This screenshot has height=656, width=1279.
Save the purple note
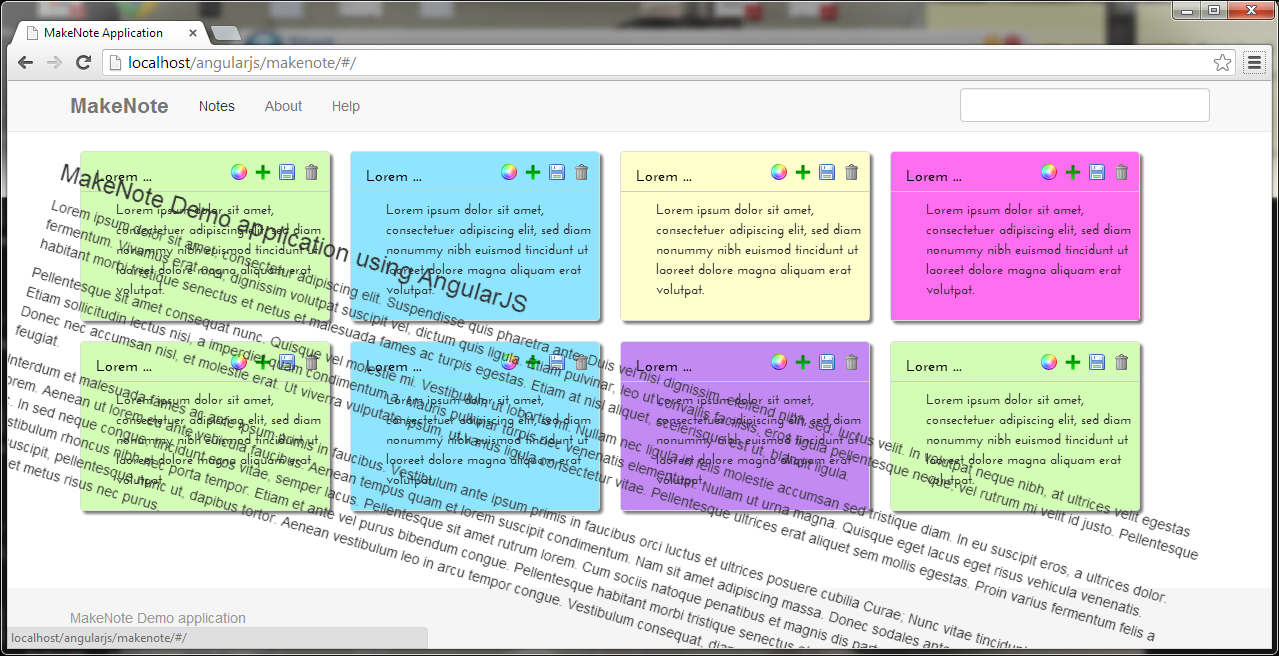827,362
